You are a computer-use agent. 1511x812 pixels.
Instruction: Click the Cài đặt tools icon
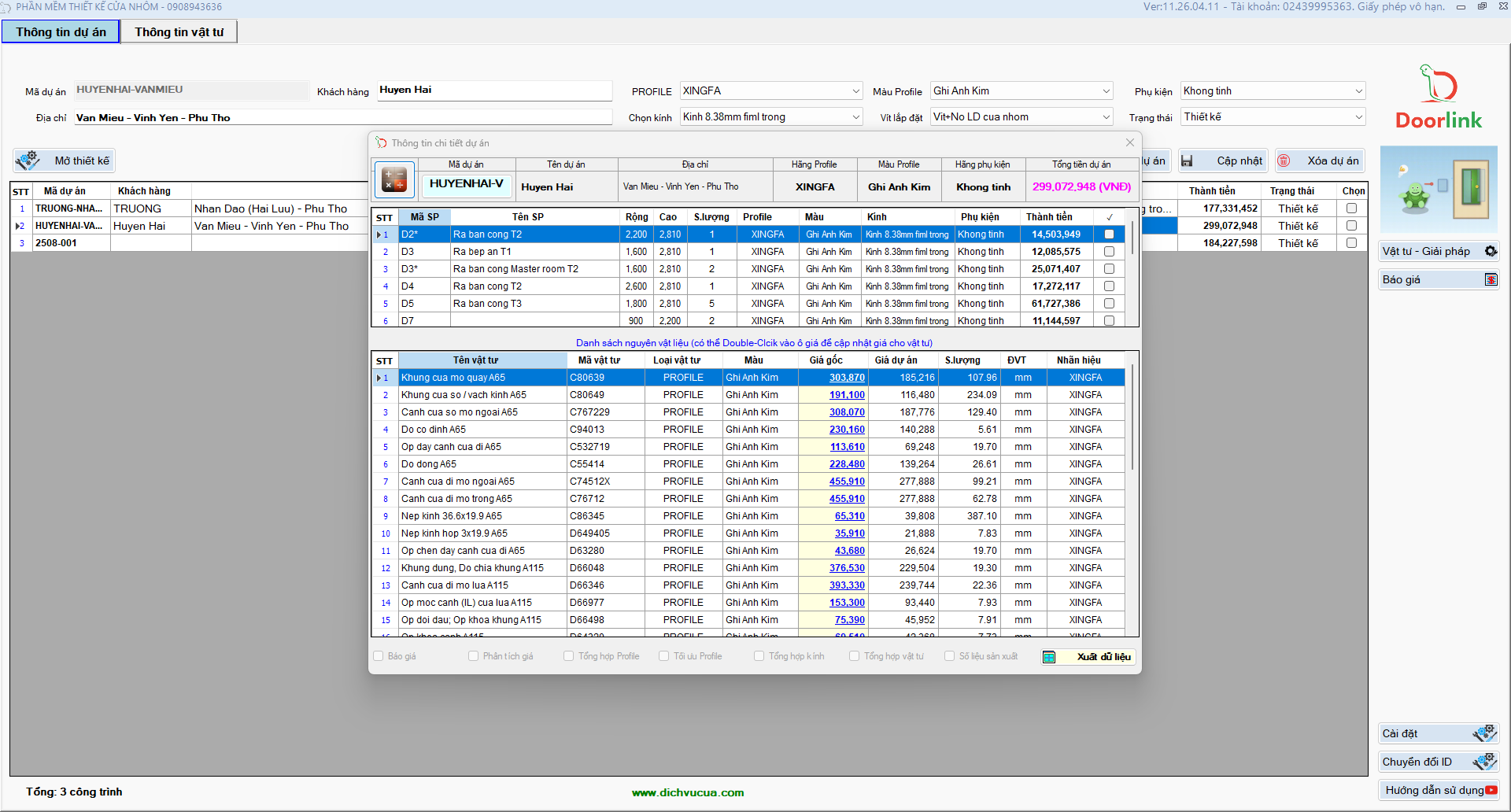coord(1484,733)
